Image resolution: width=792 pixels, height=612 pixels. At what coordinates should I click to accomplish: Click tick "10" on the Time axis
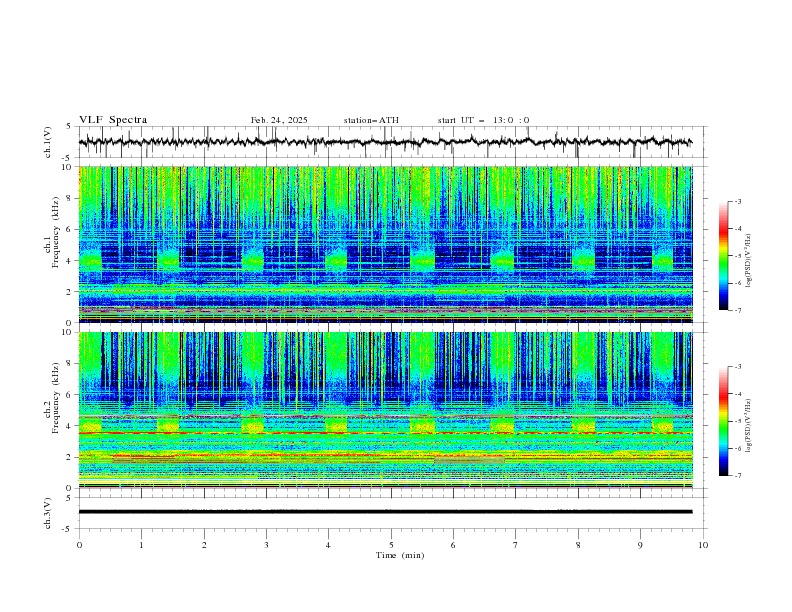703,545
